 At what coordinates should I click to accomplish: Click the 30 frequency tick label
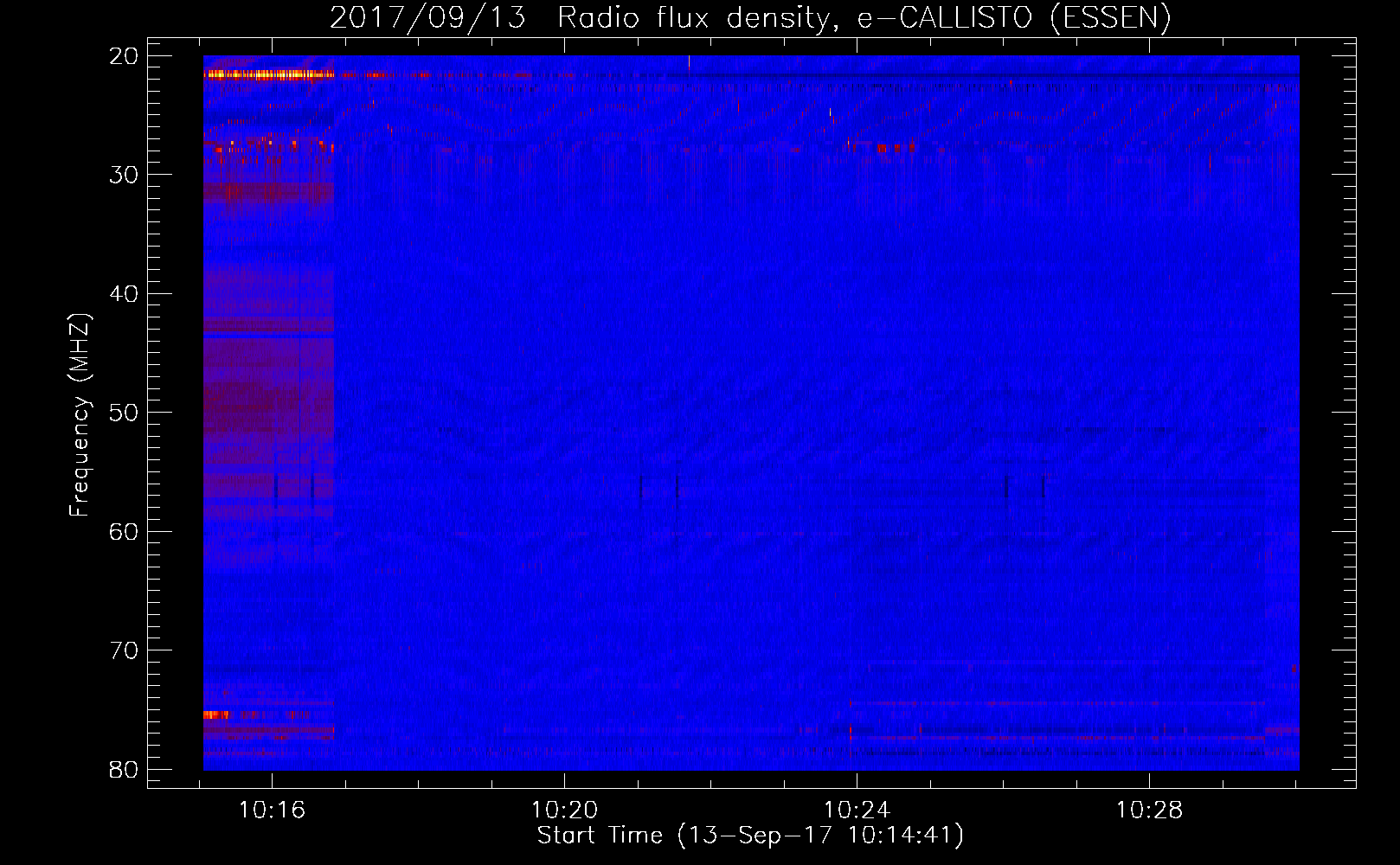click(x=124, y=175)
